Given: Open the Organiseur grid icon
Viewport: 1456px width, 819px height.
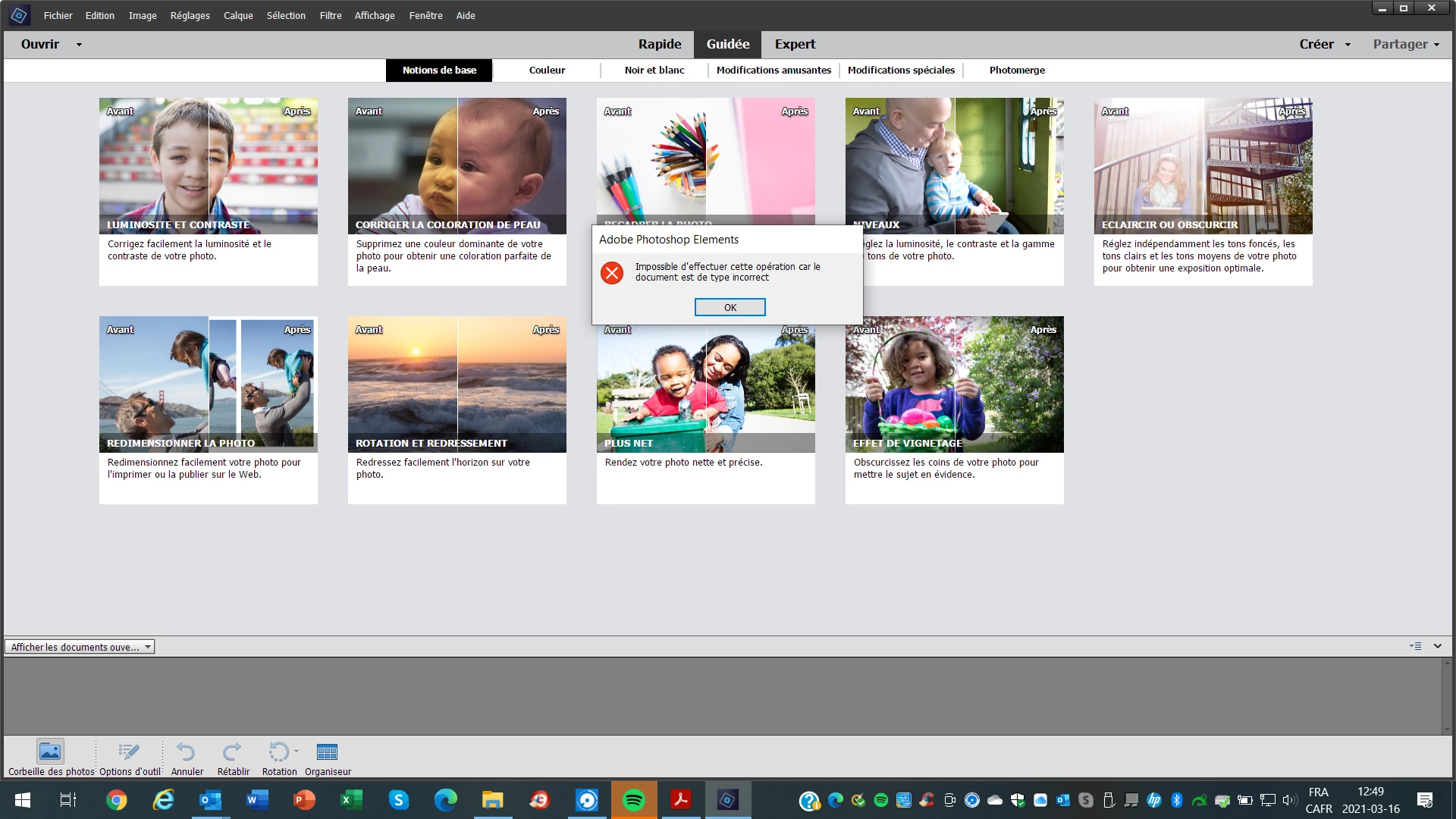Looking at the screenshot, I should click(x=327, y=752).
